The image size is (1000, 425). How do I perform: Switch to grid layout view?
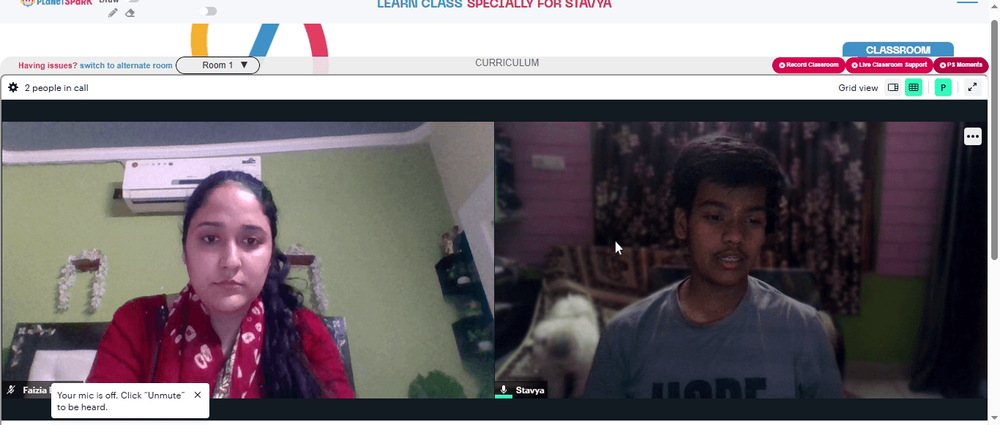point(913,87)
